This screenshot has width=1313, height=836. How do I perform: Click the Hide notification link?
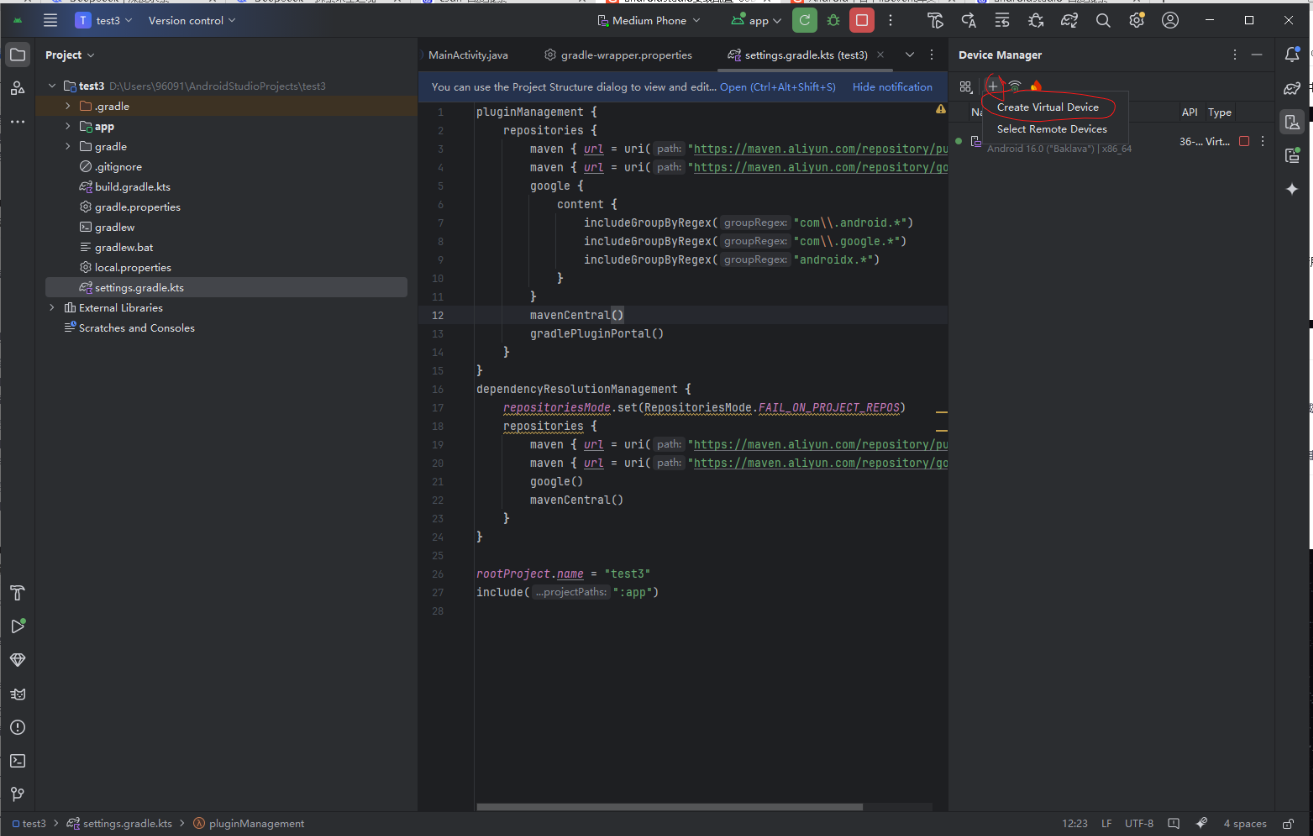pyautogui.click(x=892, y=87)
